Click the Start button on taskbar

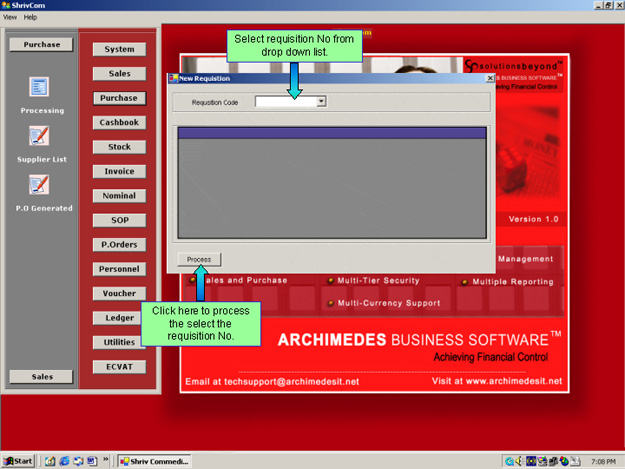pos(18,461)
